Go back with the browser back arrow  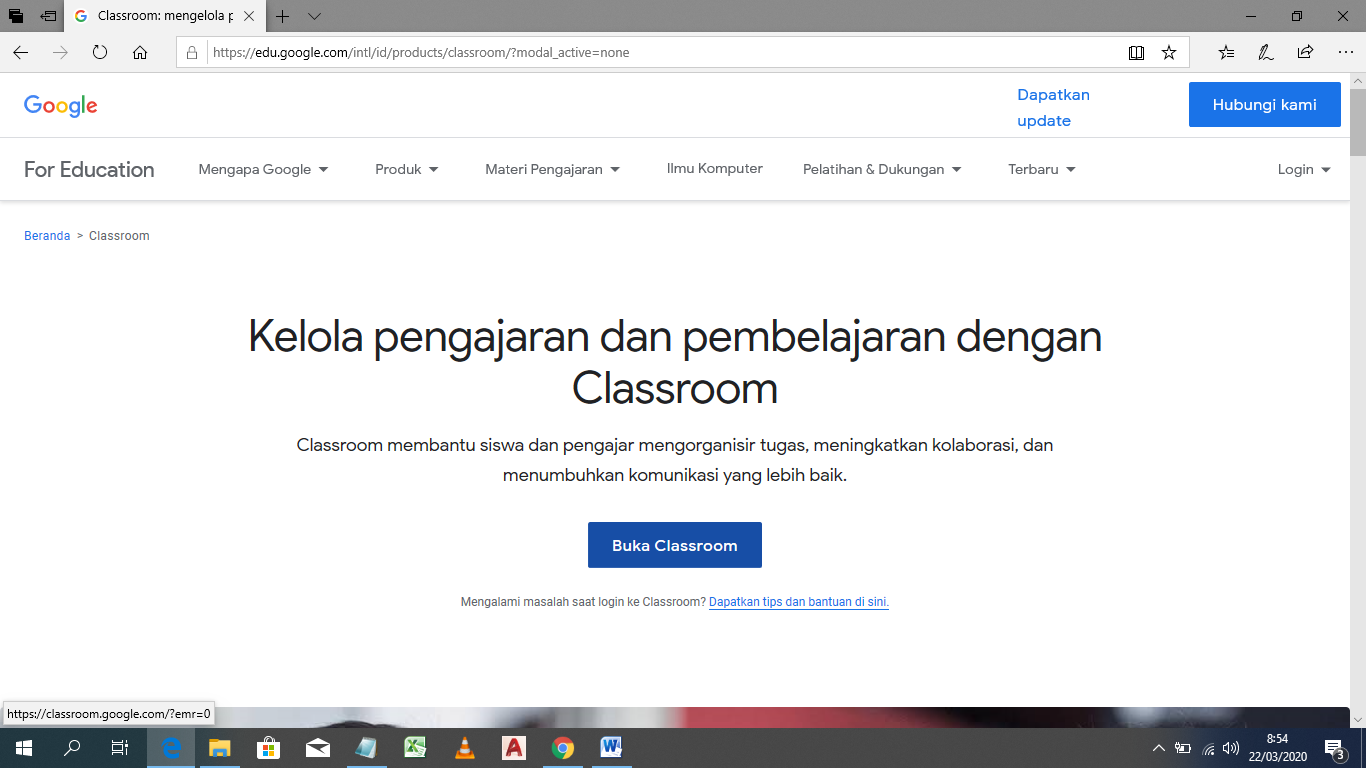click(x=21, y=53)
